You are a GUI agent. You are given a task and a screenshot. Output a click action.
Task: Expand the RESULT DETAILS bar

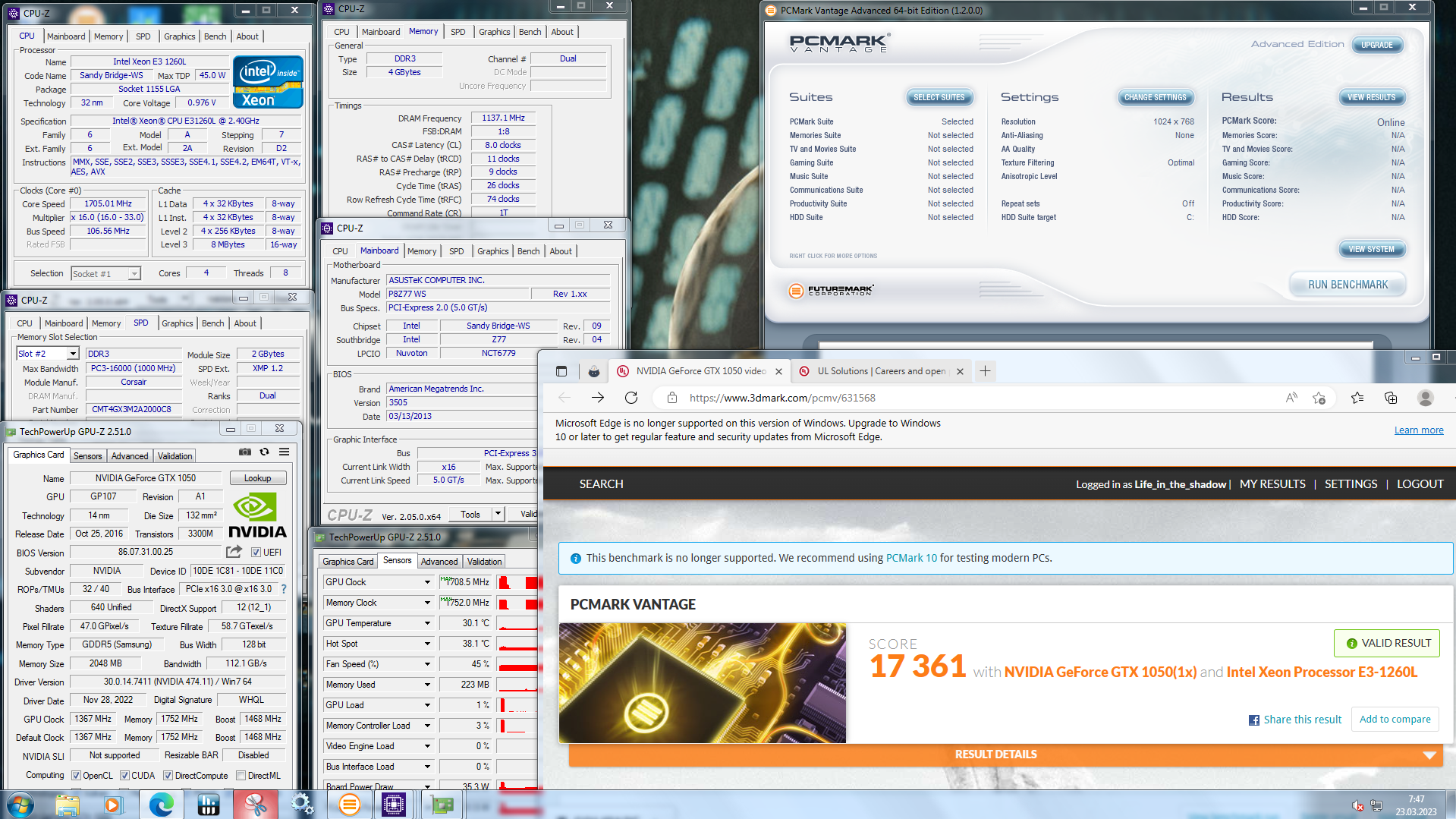[1005, 754]
